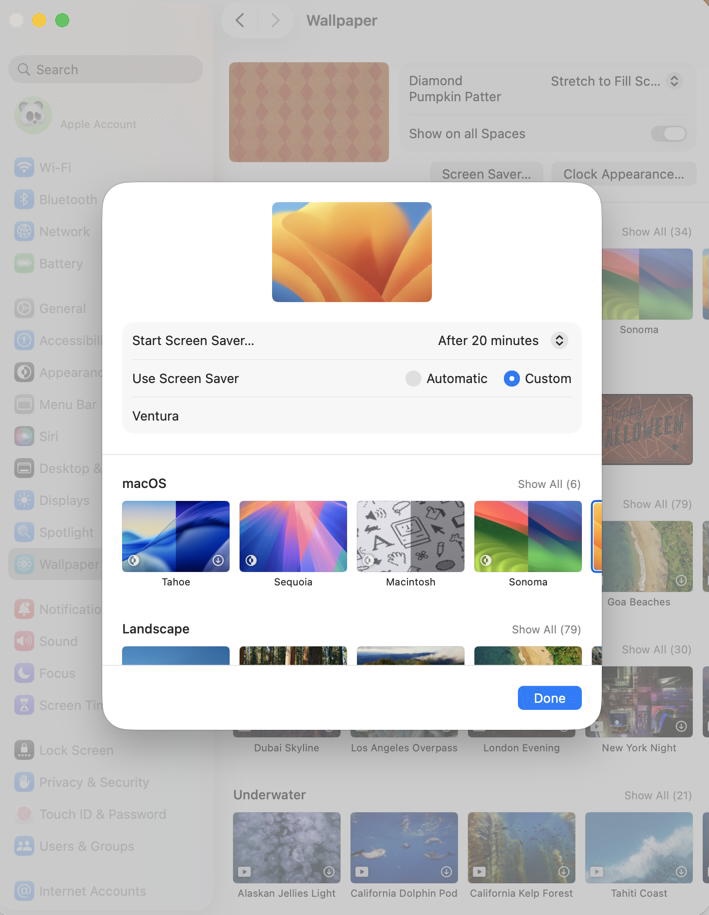This screenshot has width=709, height=915.
Task: Open the Sound speaker icon
Action: click(x=24, y=641)
